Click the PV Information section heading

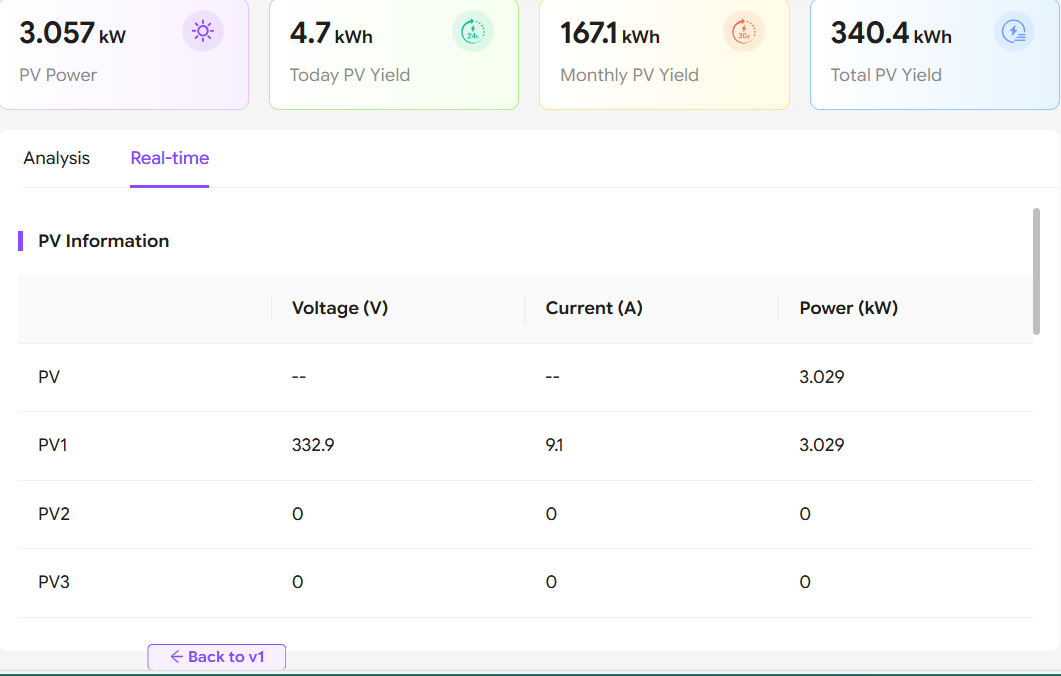coord(103,241)
